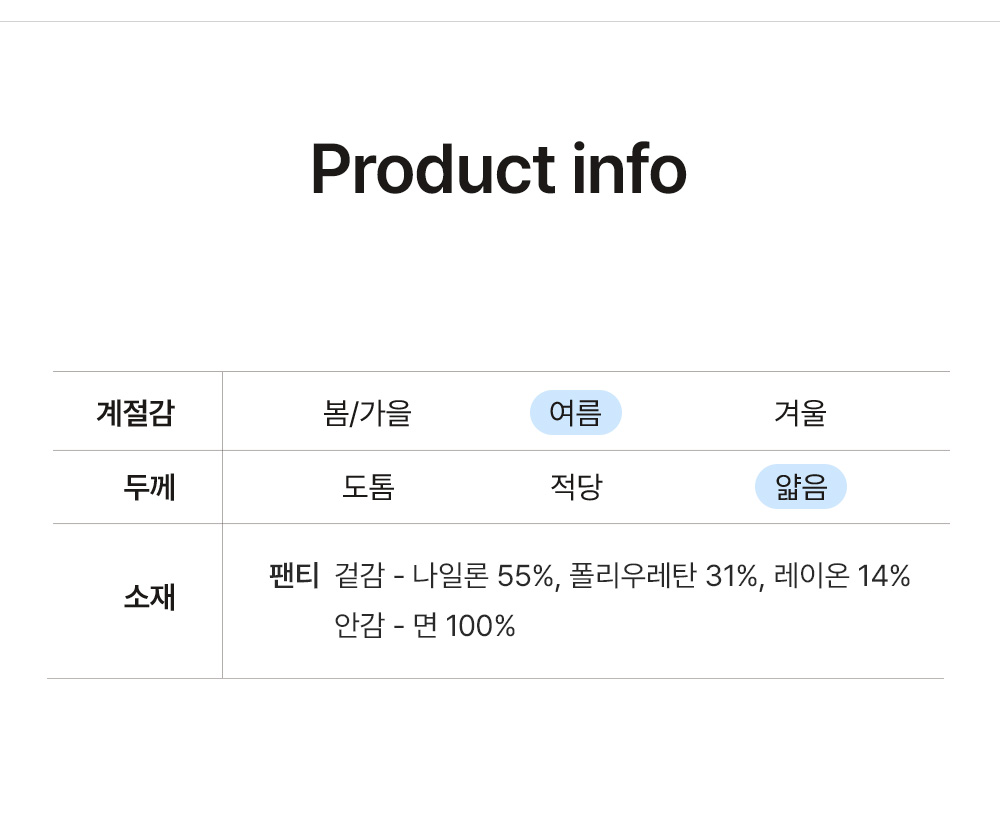Choose the highlighted 여름 season option
Screen dimensions: 1000x823
(x=575, y=412)
